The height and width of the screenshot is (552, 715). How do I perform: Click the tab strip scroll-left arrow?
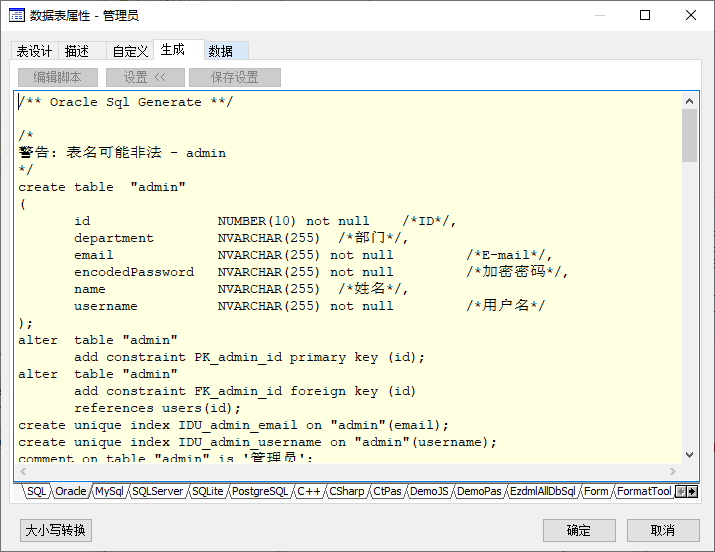[681, 491]
